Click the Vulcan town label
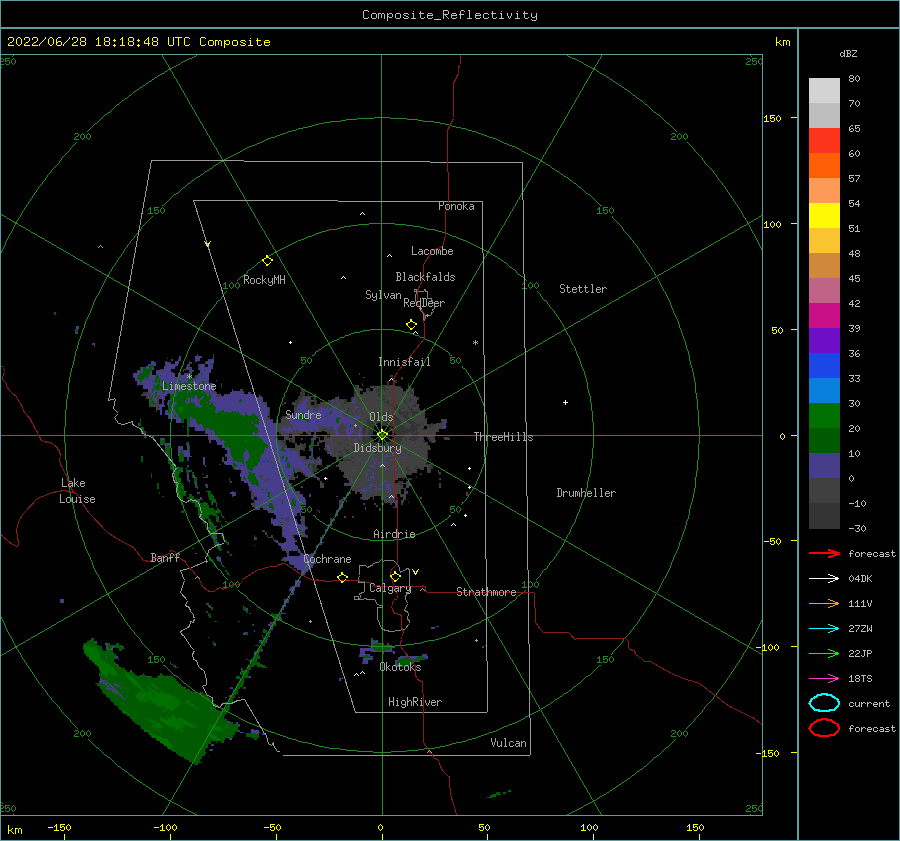This screenshot has height=841, width=900. pos(509,743)
